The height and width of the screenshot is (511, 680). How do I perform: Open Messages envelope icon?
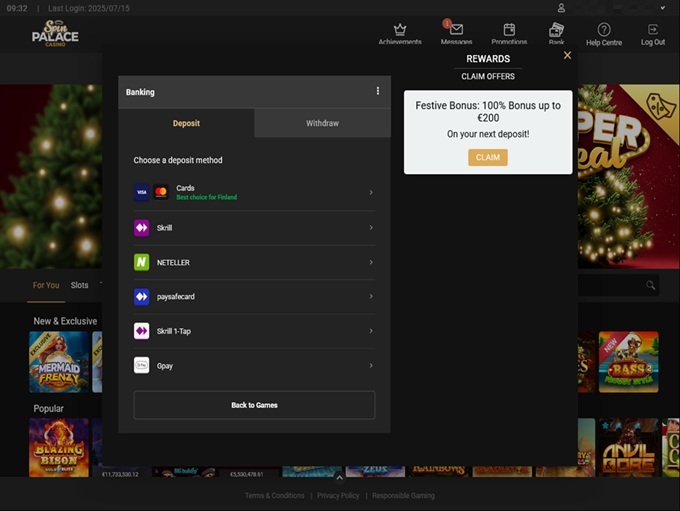[456, 31]
